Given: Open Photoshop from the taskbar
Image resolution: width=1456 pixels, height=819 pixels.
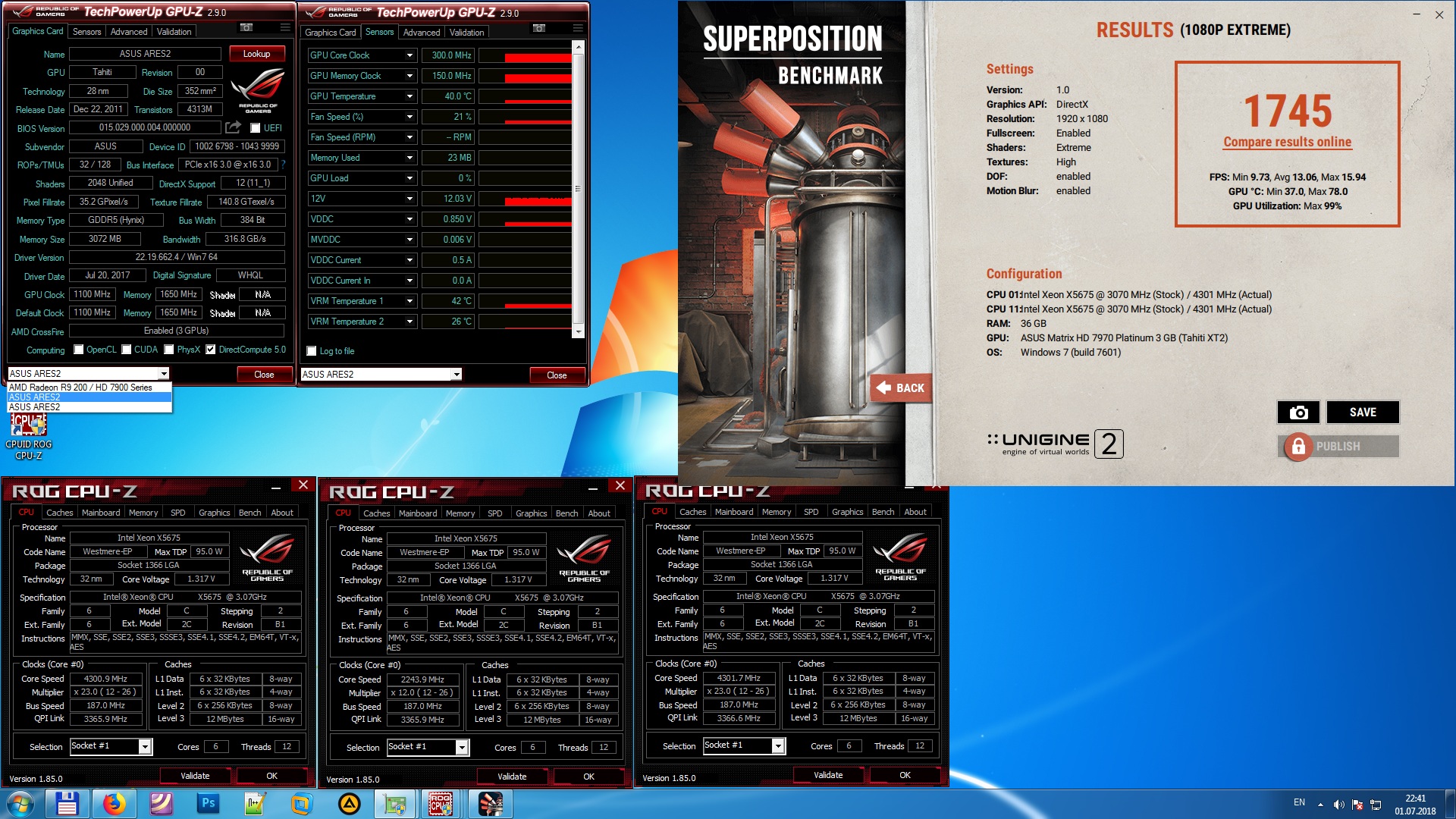Looking at the screenshot, I should coord(208,804).
